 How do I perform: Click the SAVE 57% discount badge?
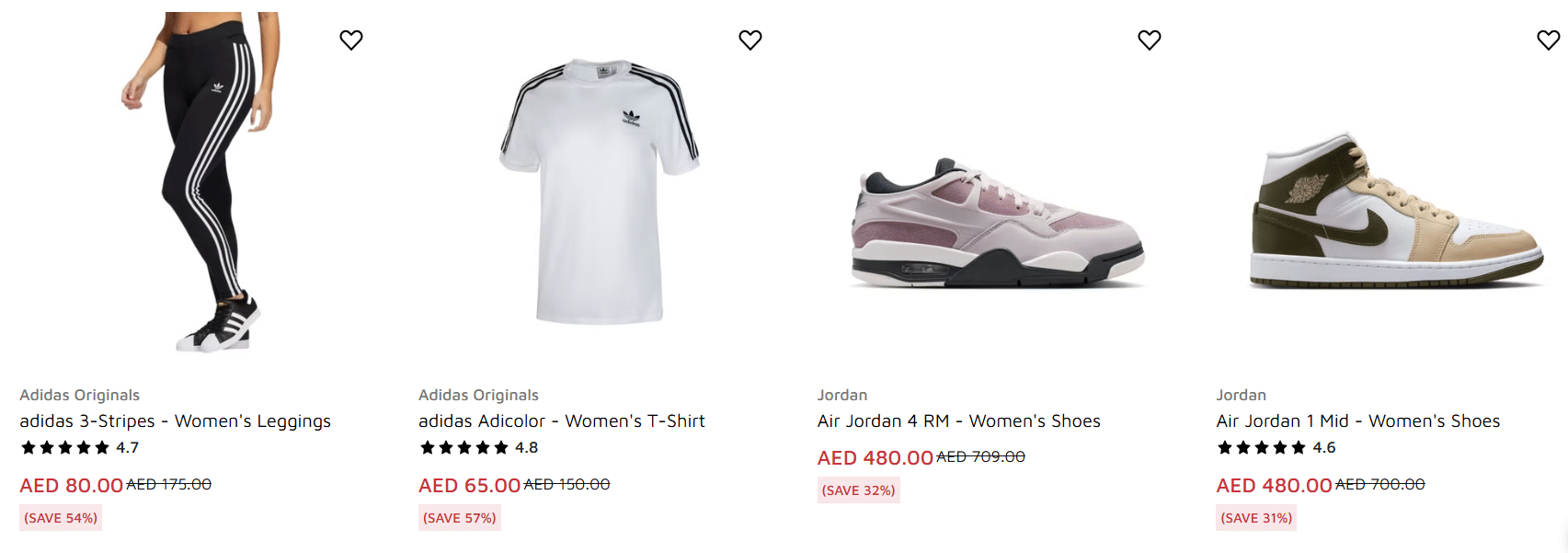click(x=460, y=518)
